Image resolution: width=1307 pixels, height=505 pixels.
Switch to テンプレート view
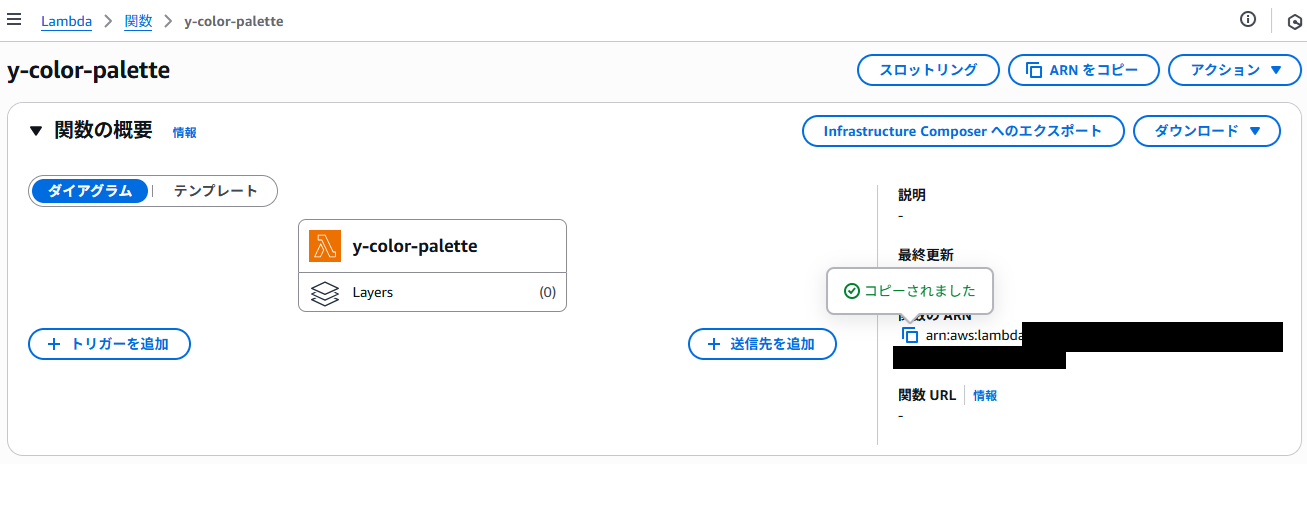(x=215, y=191)
